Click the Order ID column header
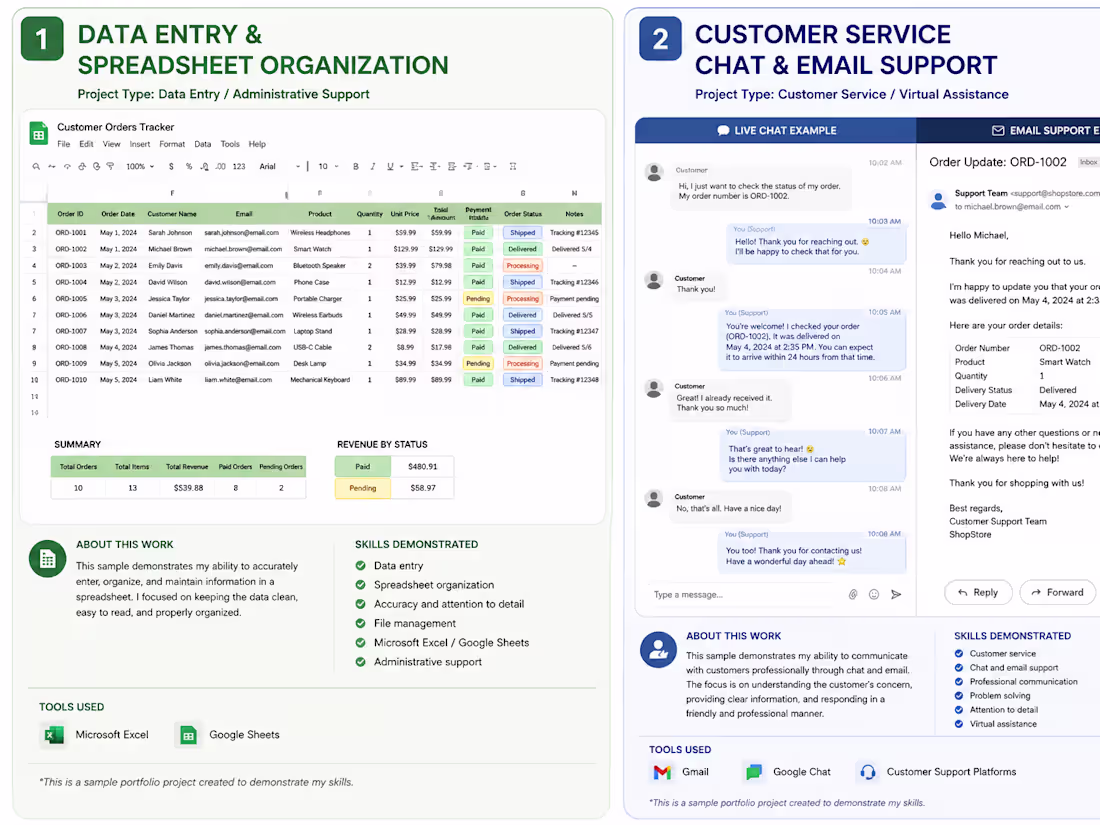This screenshot has width=1100, height=825. (70, 214)
